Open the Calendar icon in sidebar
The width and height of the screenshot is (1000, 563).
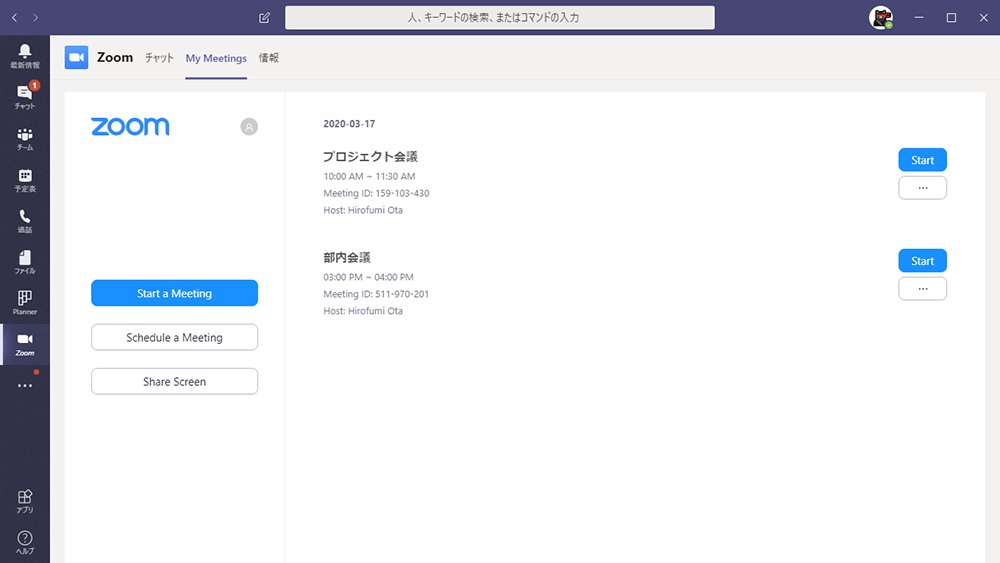25,179
